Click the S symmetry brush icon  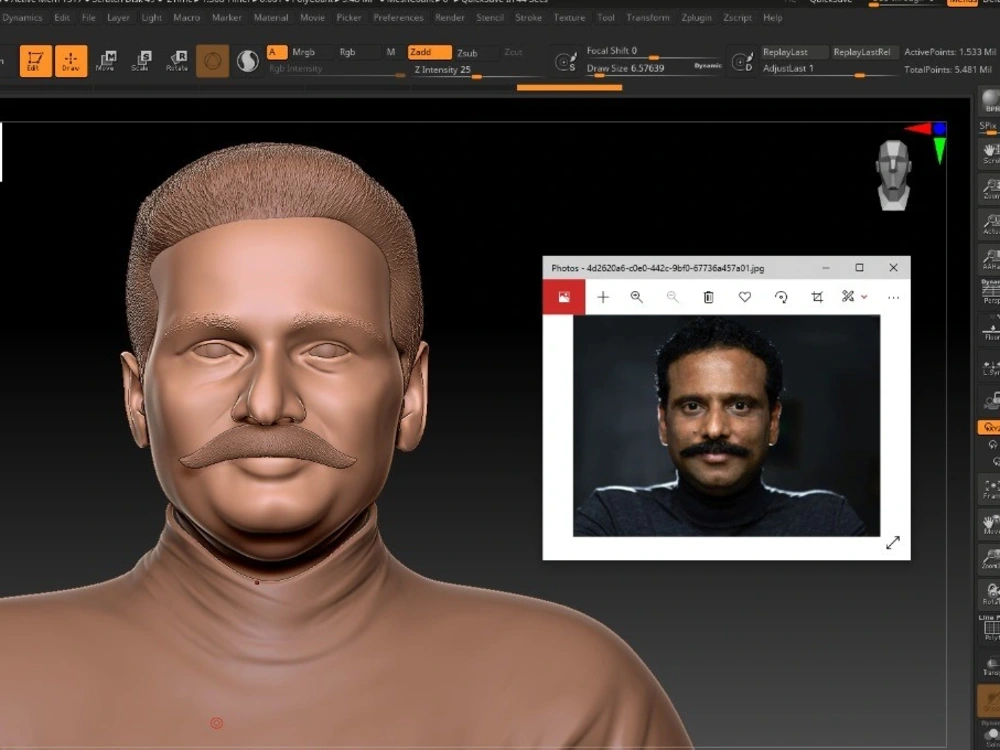pyautogui.click(x=565, y=62)
